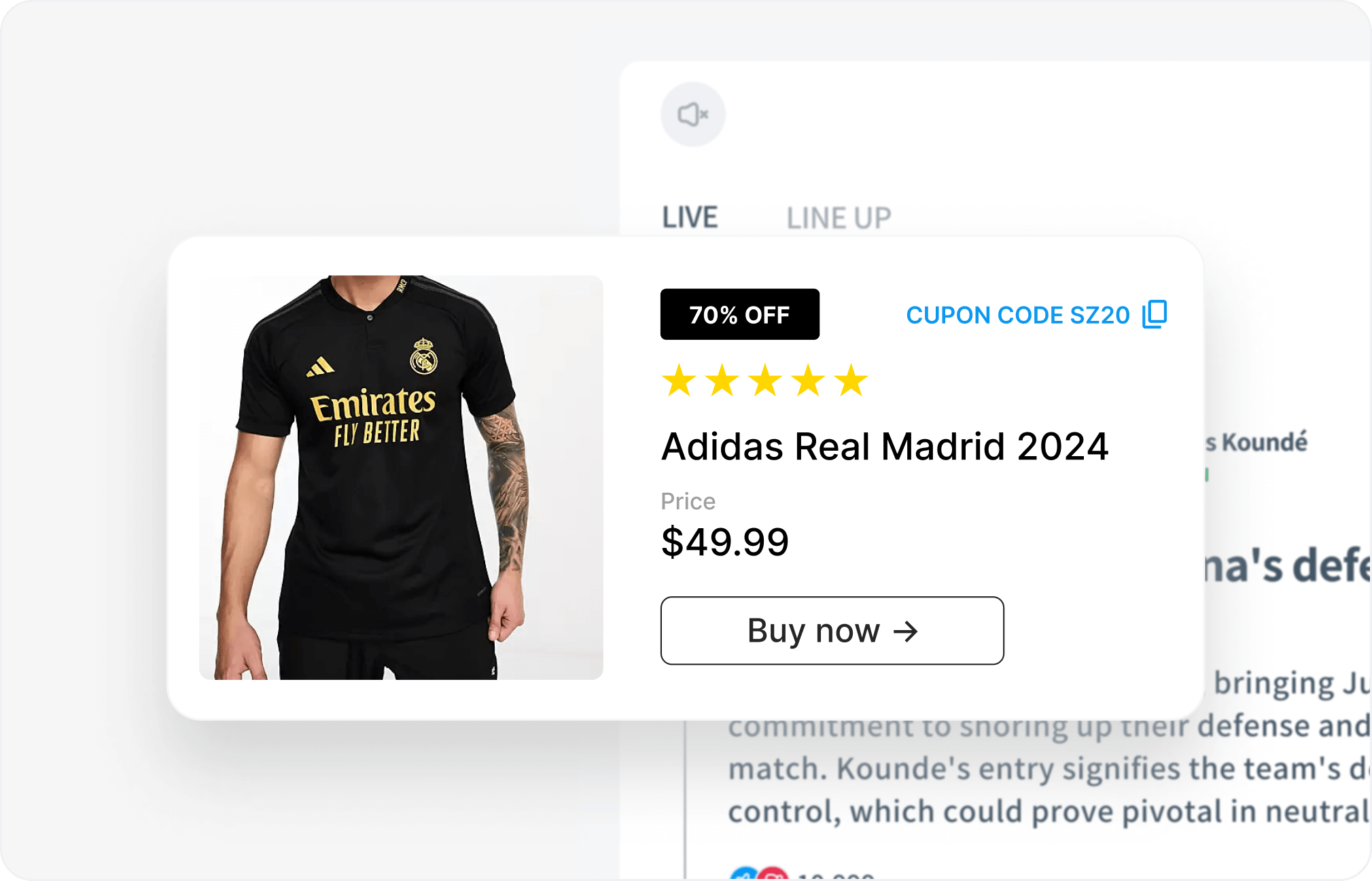Open the Real Madrid jersey product image
The height and width of the screenshot is (881, 1372).
coord(401,477)
